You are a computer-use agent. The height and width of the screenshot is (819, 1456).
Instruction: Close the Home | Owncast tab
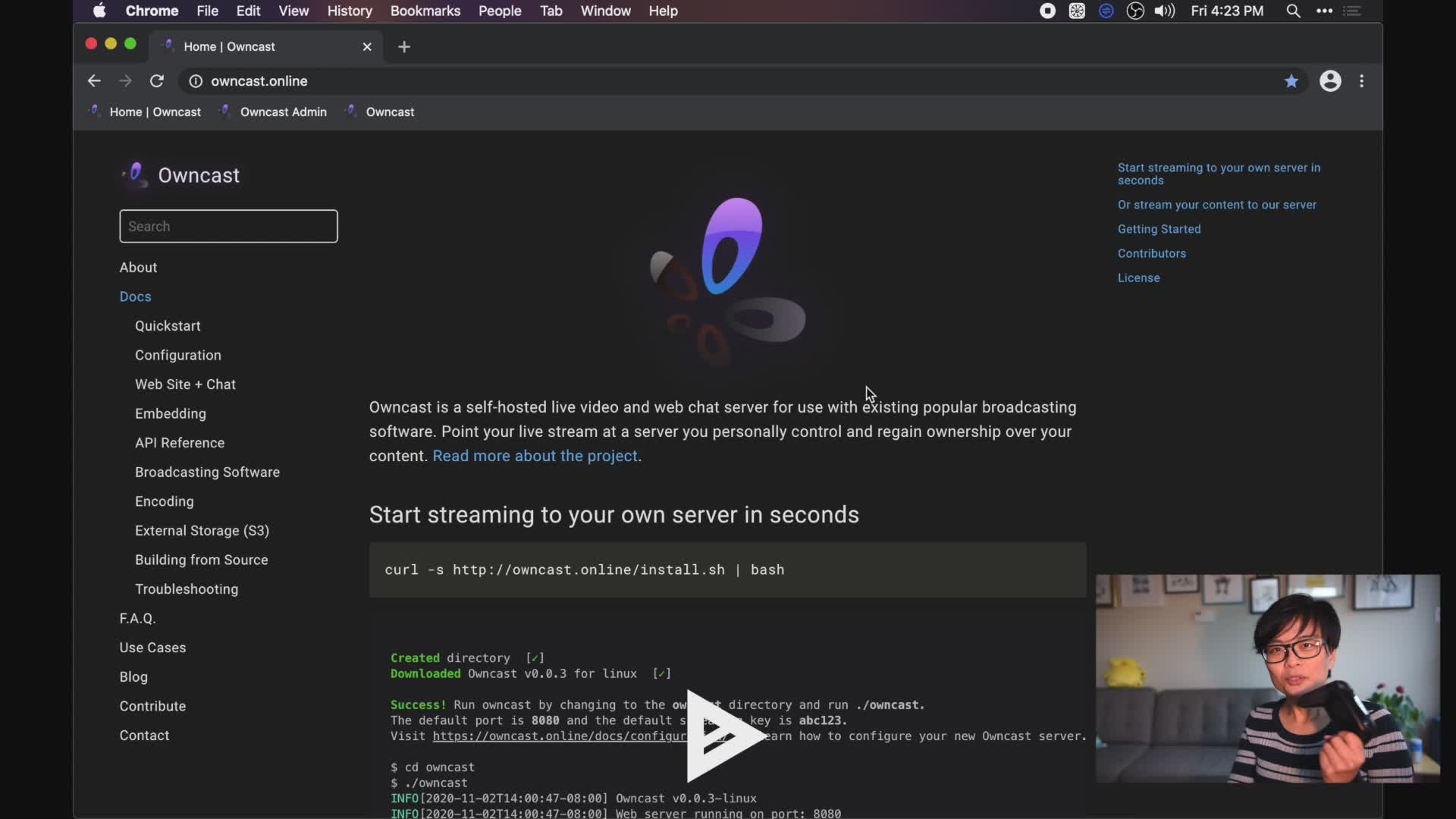tap(367, 46)
